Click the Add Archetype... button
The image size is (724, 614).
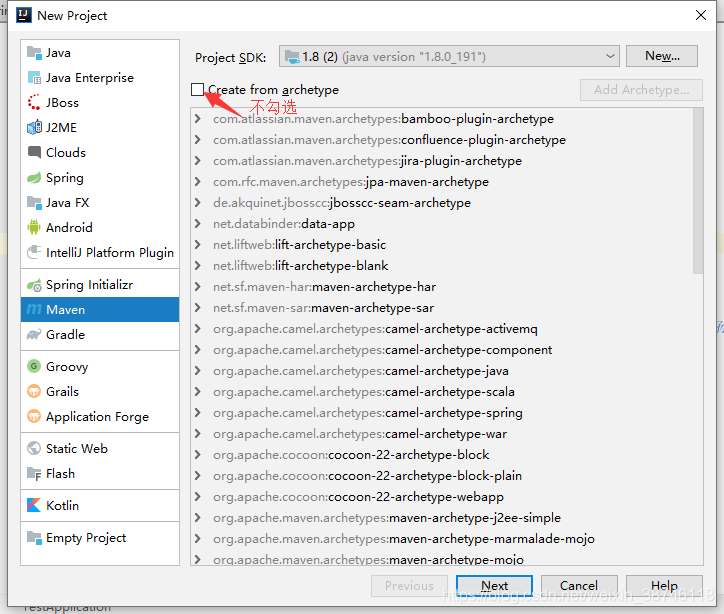(x=641, y=90)
